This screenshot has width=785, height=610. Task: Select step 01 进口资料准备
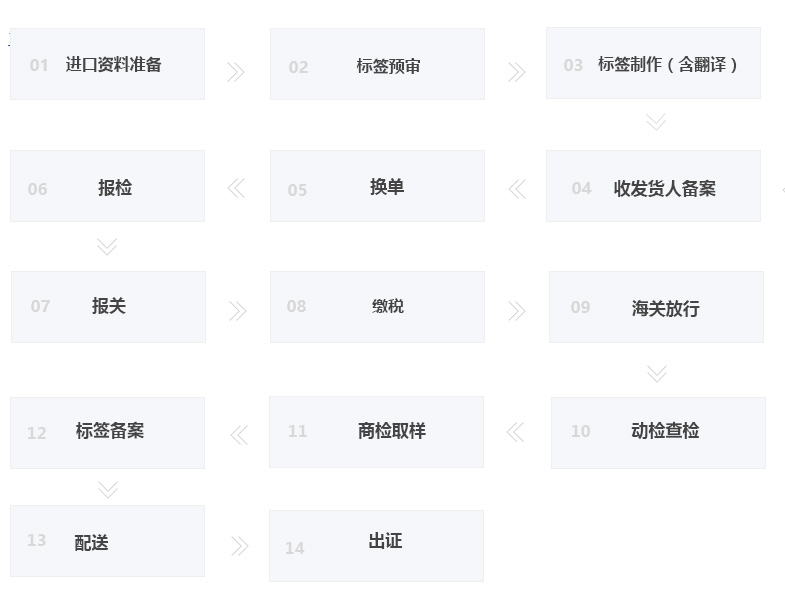107,64
